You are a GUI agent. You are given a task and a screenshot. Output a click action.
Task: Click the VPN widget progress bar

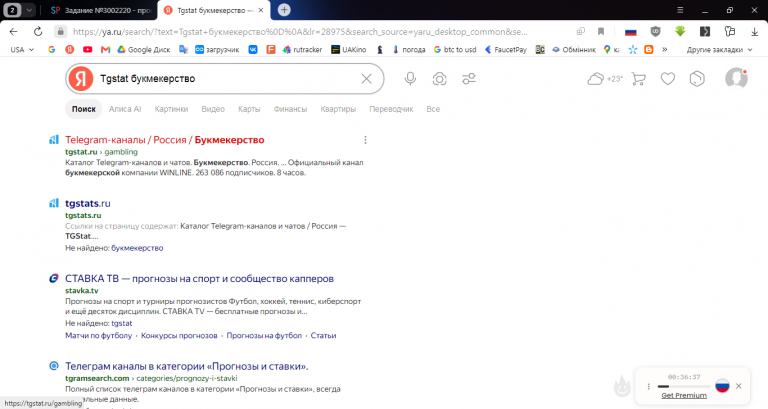tap(683, 386)
